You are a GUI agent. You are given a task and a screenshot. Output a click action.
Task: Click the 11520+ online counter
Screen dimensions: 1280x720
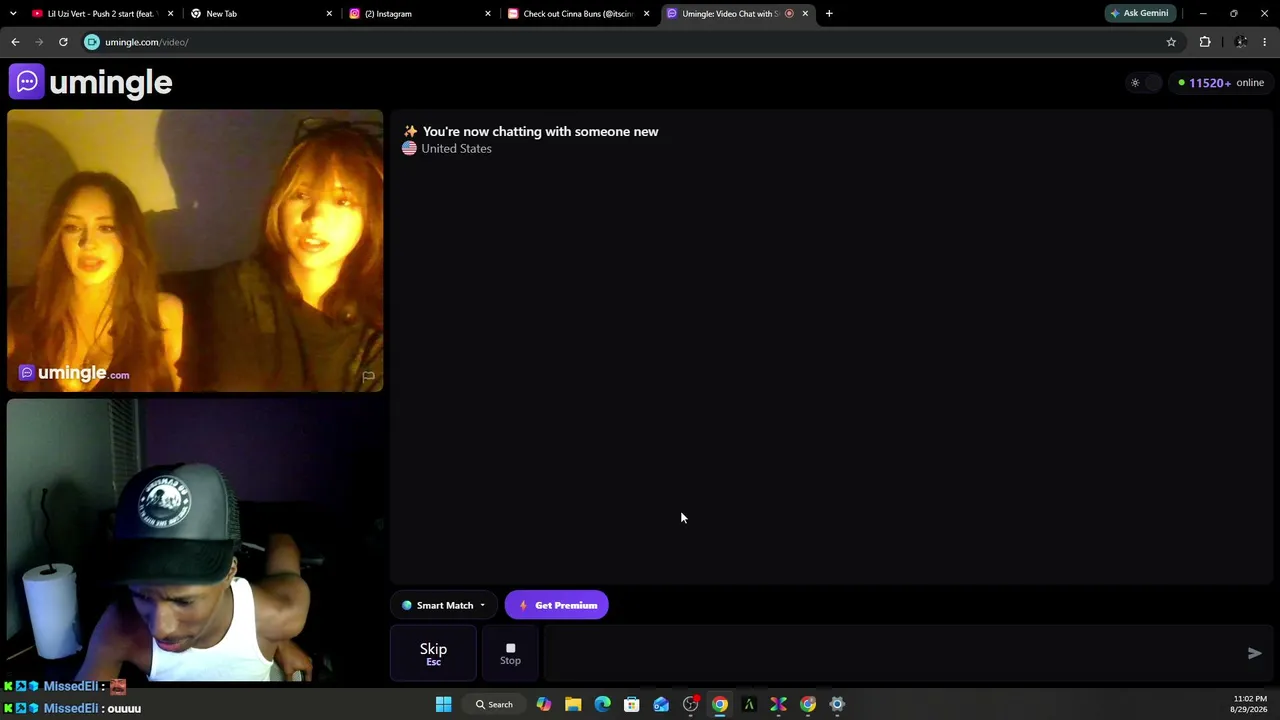(1221, 83)
